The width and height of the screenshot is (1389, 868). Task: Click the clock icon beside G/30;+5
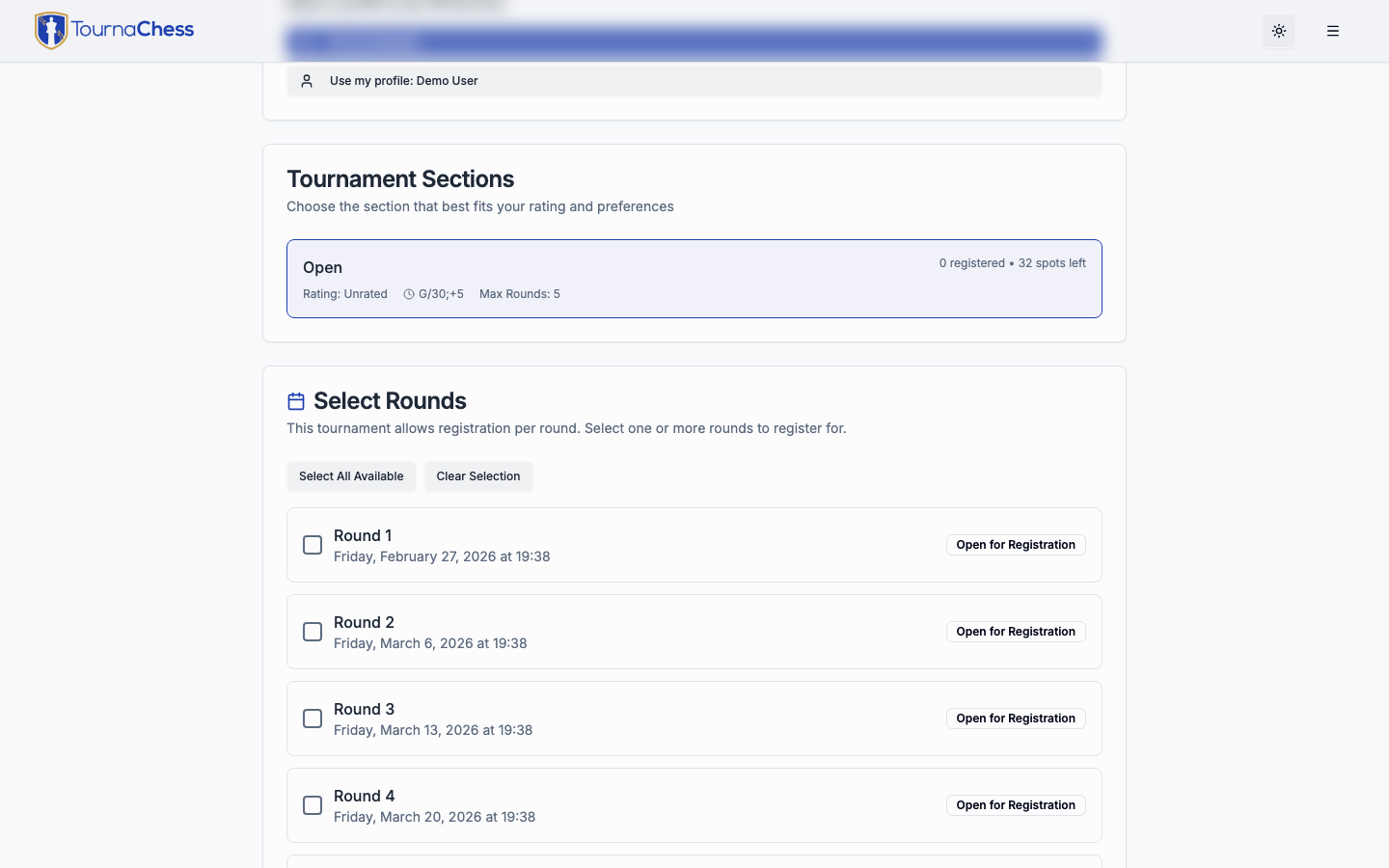click(x=409, y=294)
